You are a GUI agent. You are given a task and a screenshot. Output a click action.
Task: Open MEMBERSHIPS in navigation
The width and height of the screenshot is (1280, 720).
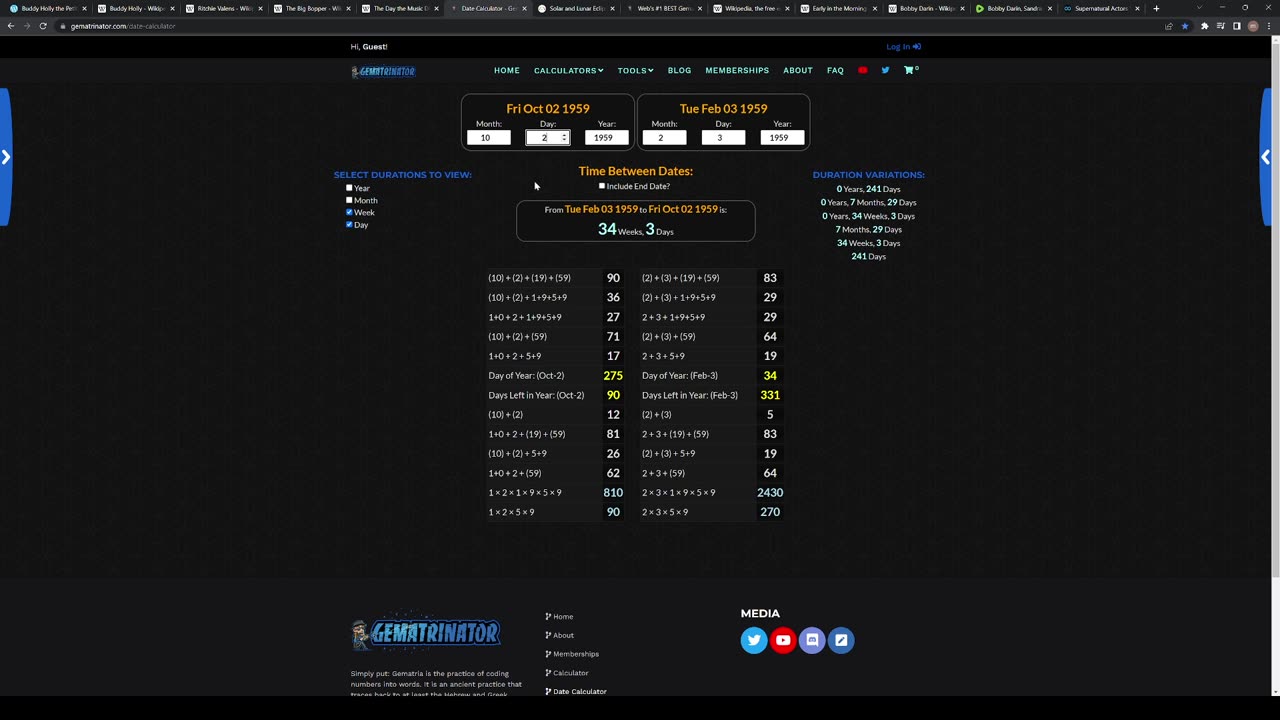737,70
